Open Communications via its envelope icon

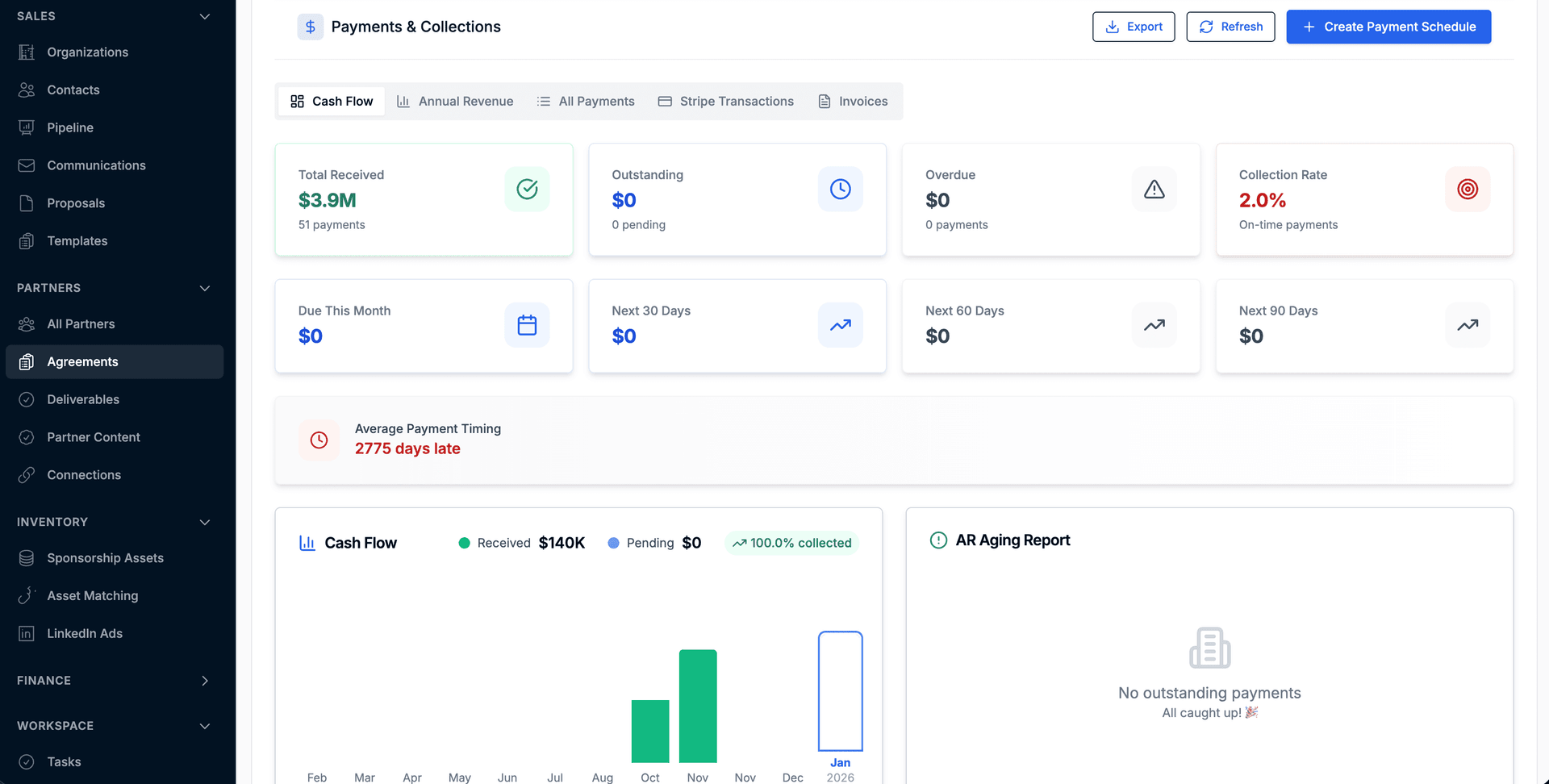27,165
